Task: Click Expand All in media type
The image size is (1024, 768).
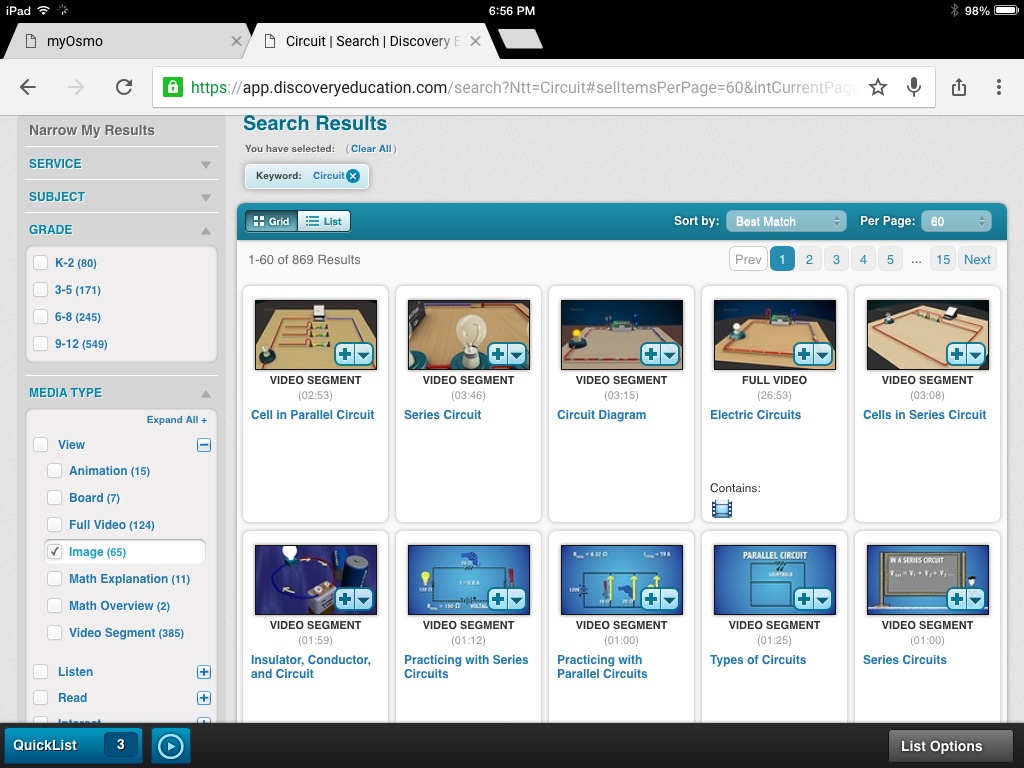Action: click(x=176, y=420)
